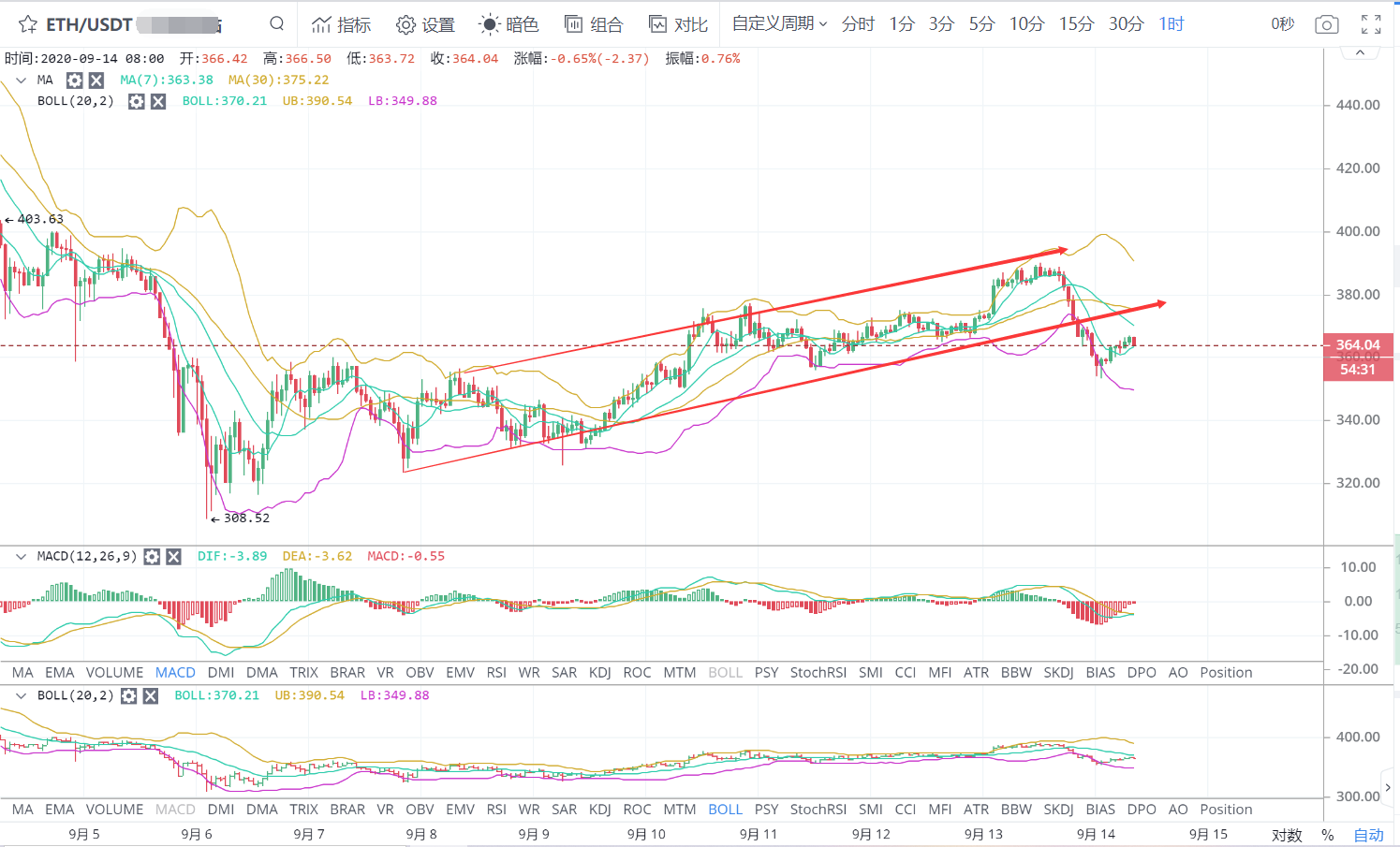Switch to the 30分 timeframe
The height and width of the screenshot is (847, 1400).
pyautogui.click(x=1126, y=24)
